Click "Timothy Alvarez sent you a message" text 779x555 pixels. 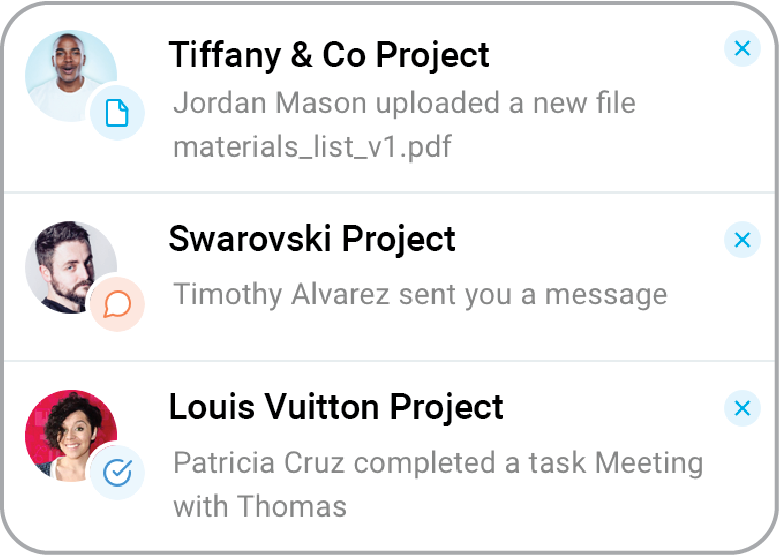pyautogui.click(x=420, y=295)
